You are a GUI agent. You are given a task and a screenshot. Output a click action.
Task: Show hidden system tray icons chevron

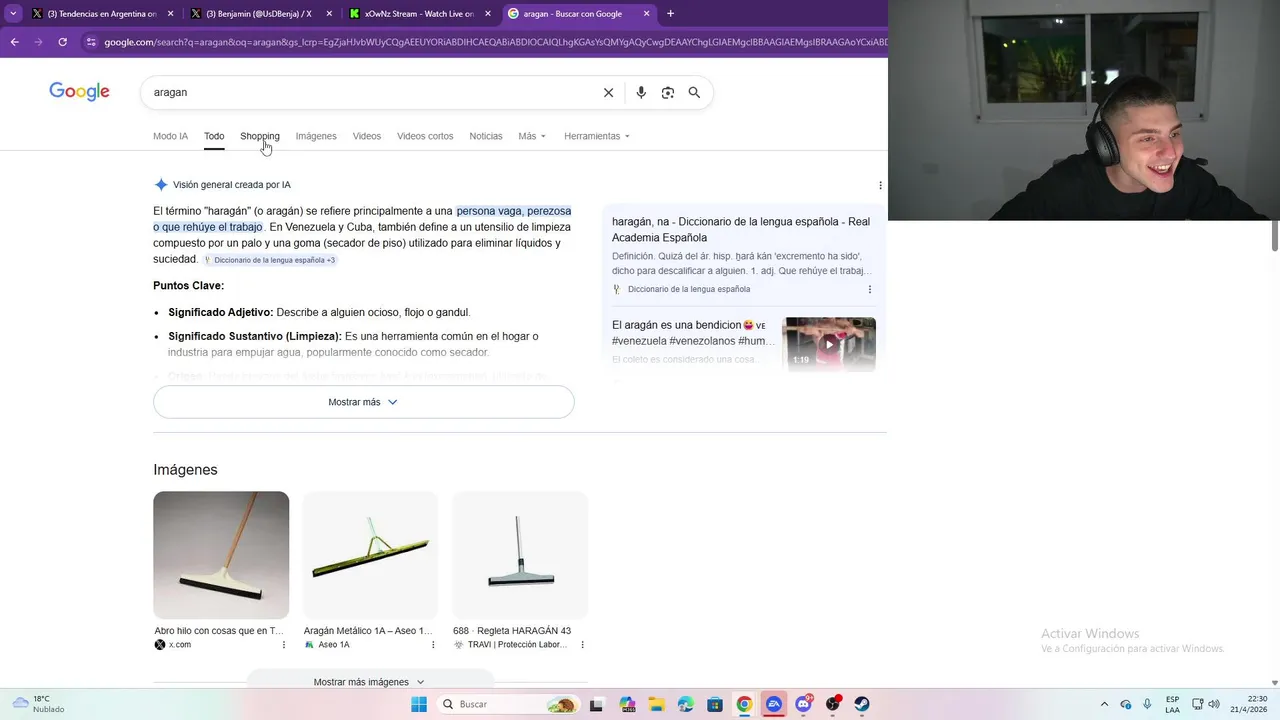1104,704
